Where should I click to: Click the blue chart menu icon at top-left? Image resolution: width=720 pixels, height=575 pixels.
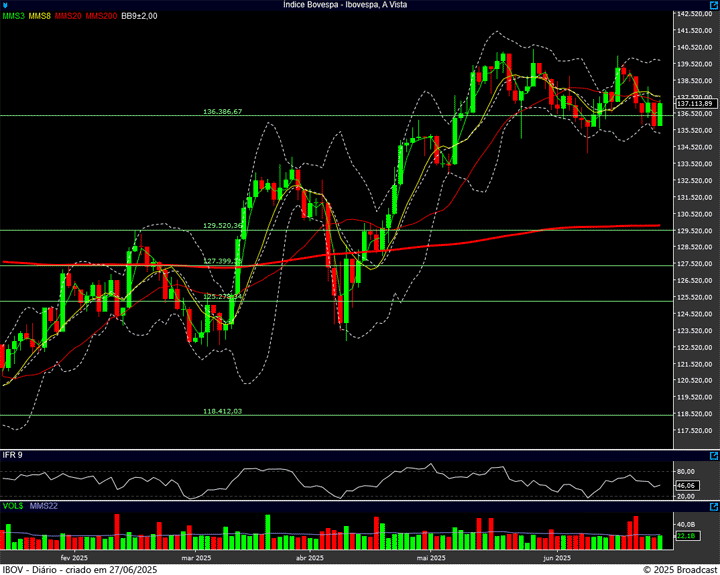click(5, 5)
